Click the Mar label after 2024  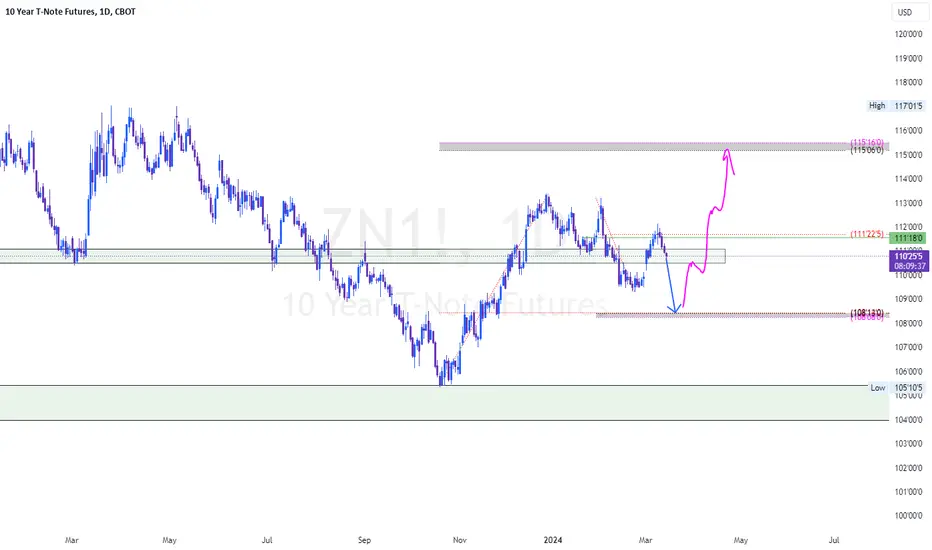click(646, 540)
